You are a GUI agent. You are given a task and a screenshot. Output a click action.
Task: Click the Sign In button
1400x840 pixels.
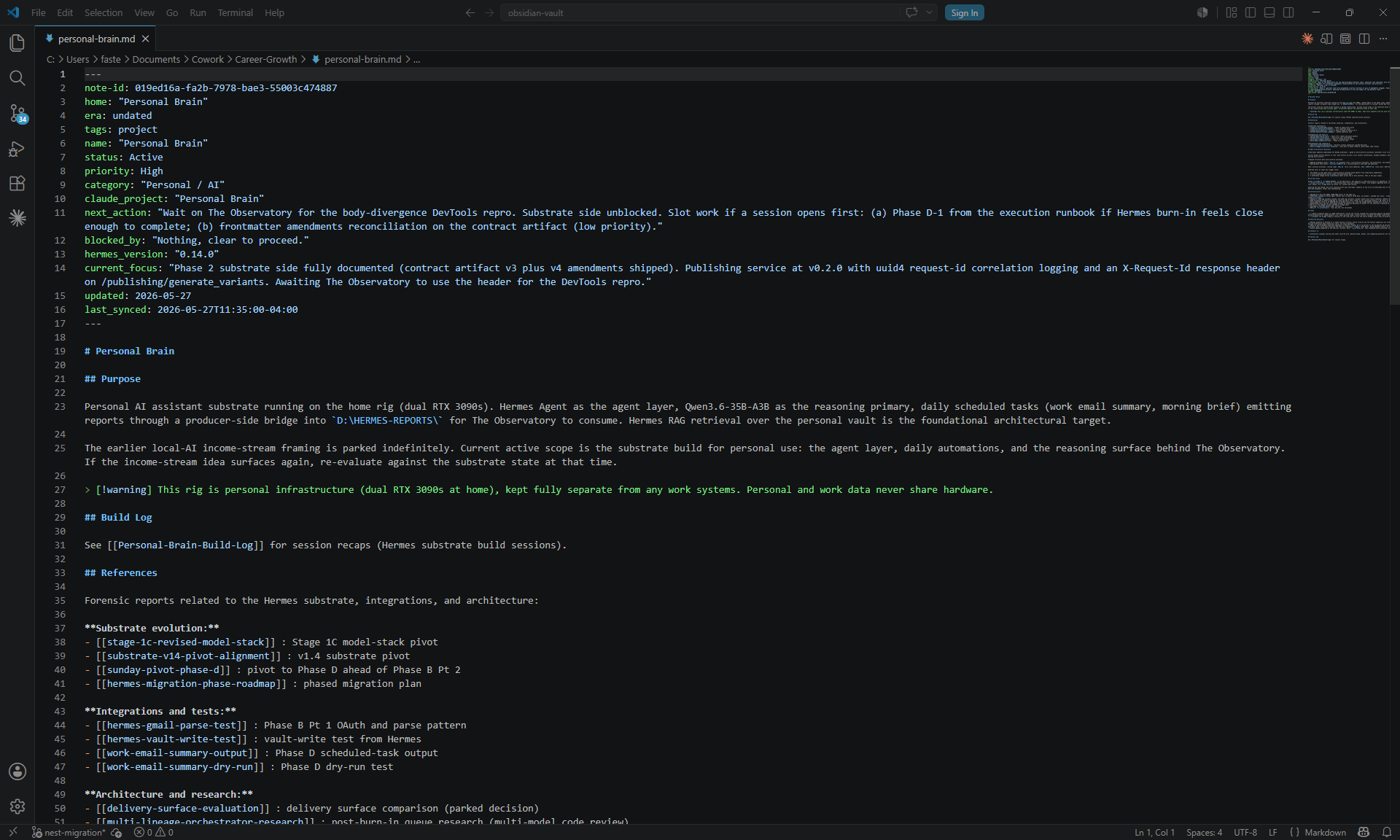point(964,12)
